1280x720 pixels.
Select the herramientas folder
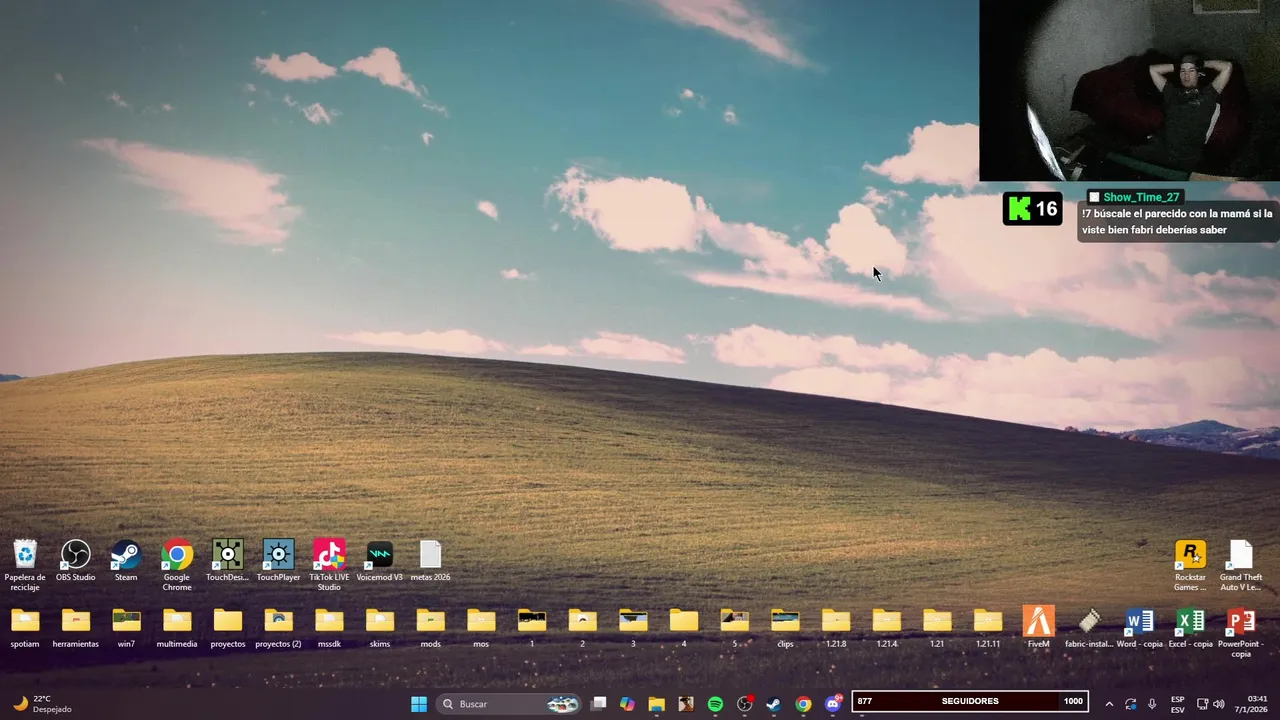click(x=76, y=629)
